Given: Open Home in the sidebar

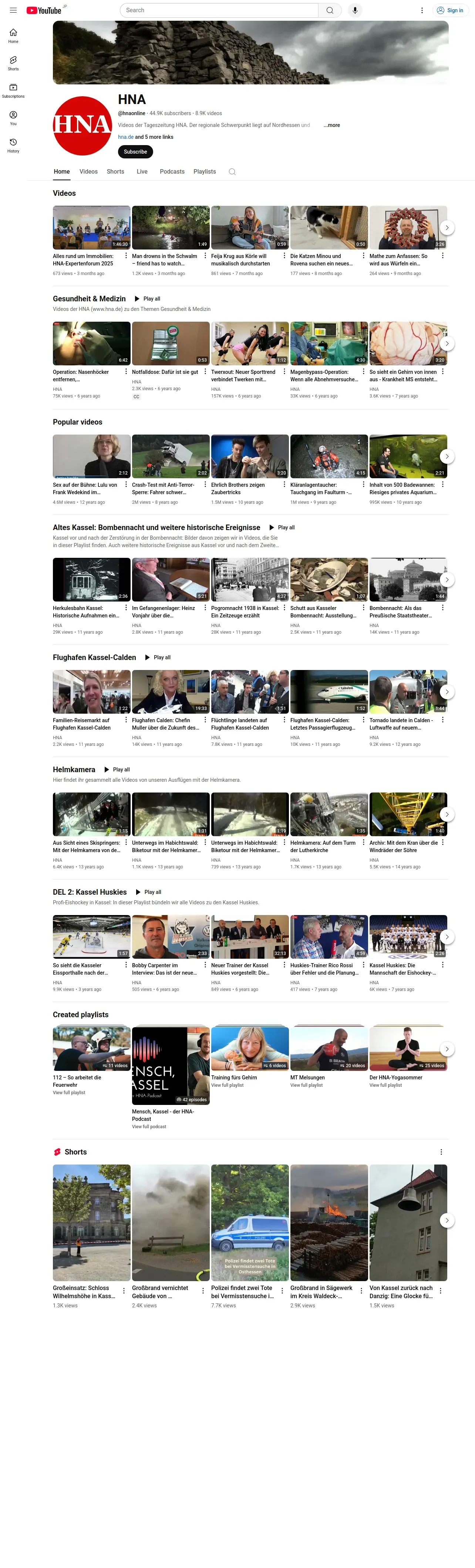Looking at the screenshot, I should pos(13,36).
